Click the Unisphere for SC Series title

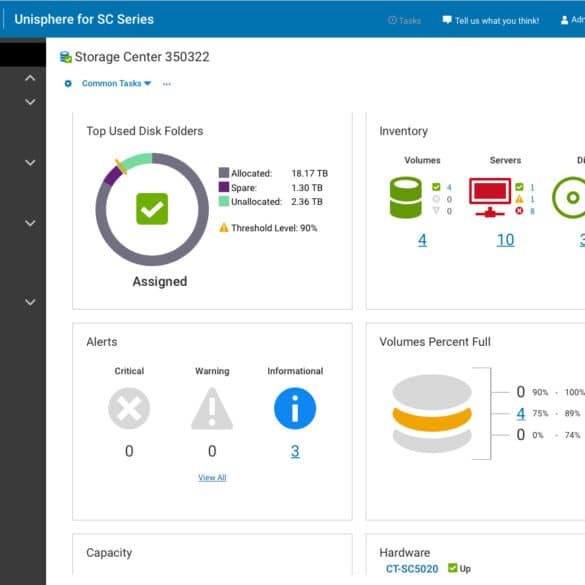click(x=84, y=19)
